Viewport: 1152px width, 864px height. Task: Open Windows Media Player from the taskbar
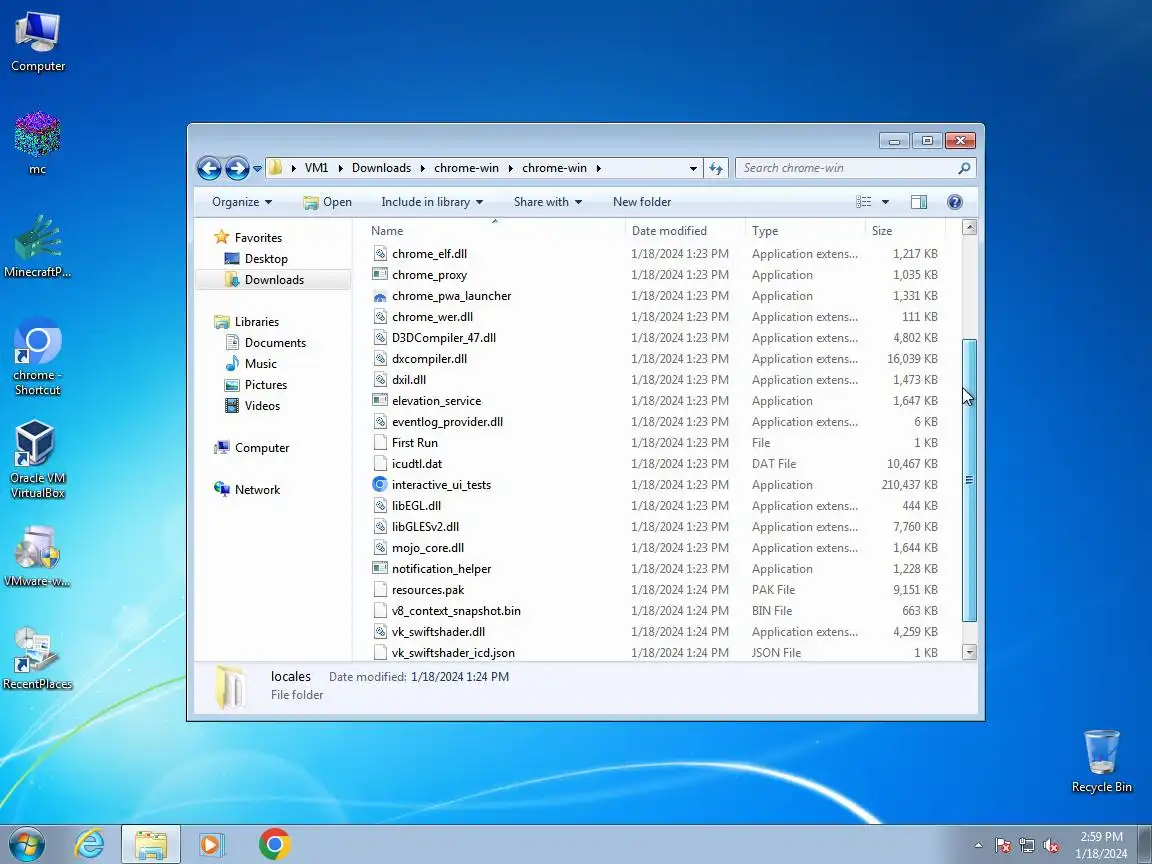pyautogui.click(x=211, y=844)
